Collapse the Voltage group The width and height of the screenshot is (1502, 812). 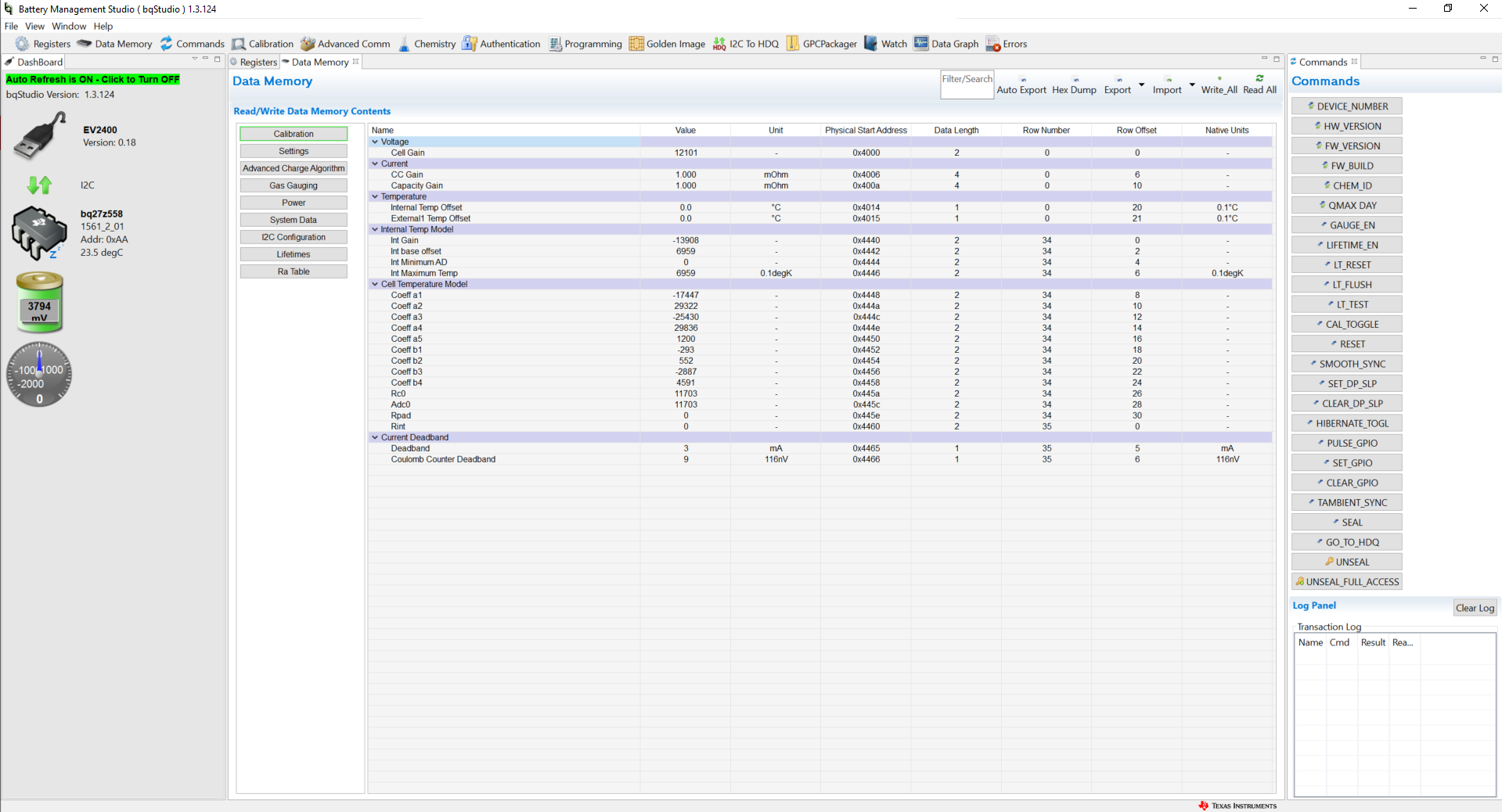tap(375, 142)
